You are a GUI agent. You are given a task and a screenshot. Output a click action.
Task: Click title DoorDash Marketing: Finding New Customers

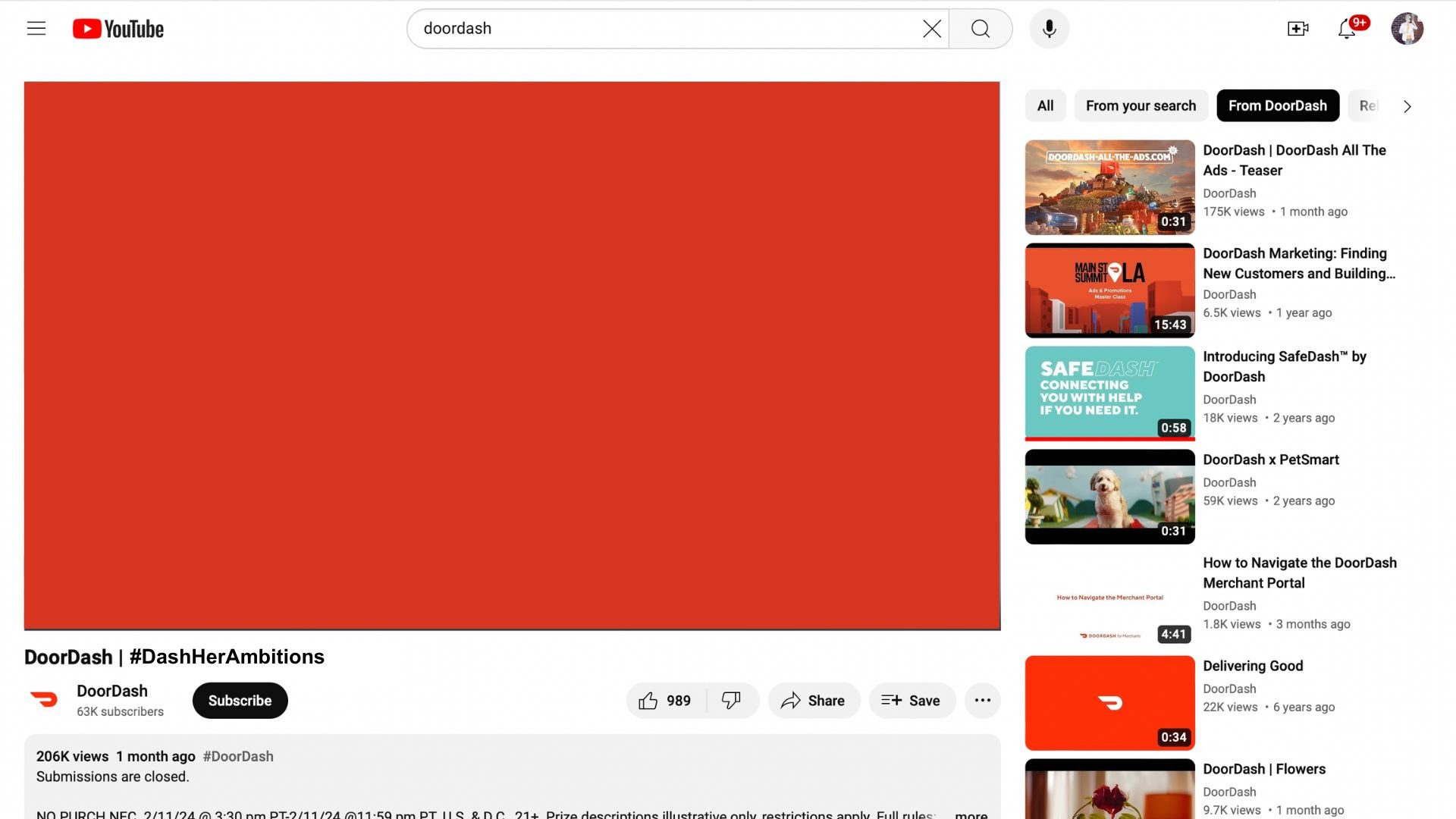coord(1299,263)
